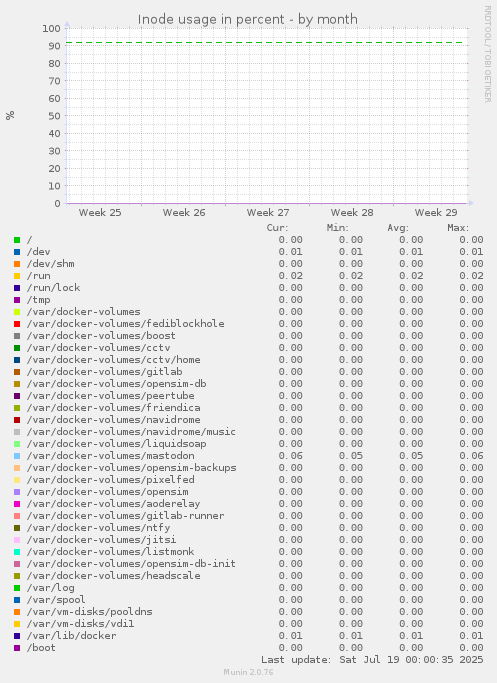Click the Avg value 0.01 in '/var/lib/docker' row
497x683 pixels.
tap(411, 636)
